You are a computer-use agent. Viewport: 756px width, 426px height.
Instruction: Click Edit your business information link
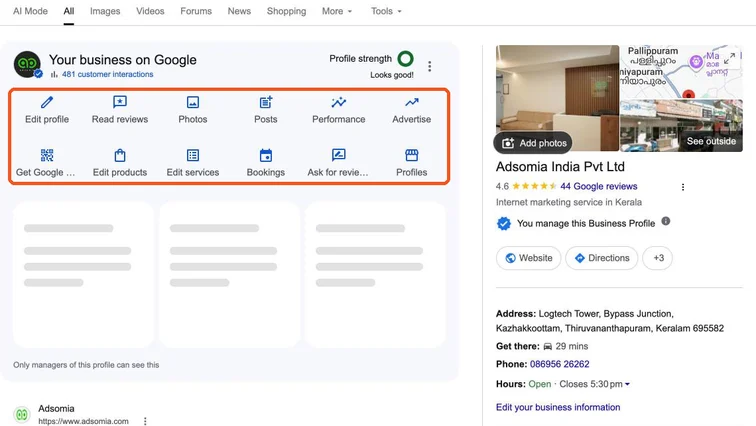(558, 407)
